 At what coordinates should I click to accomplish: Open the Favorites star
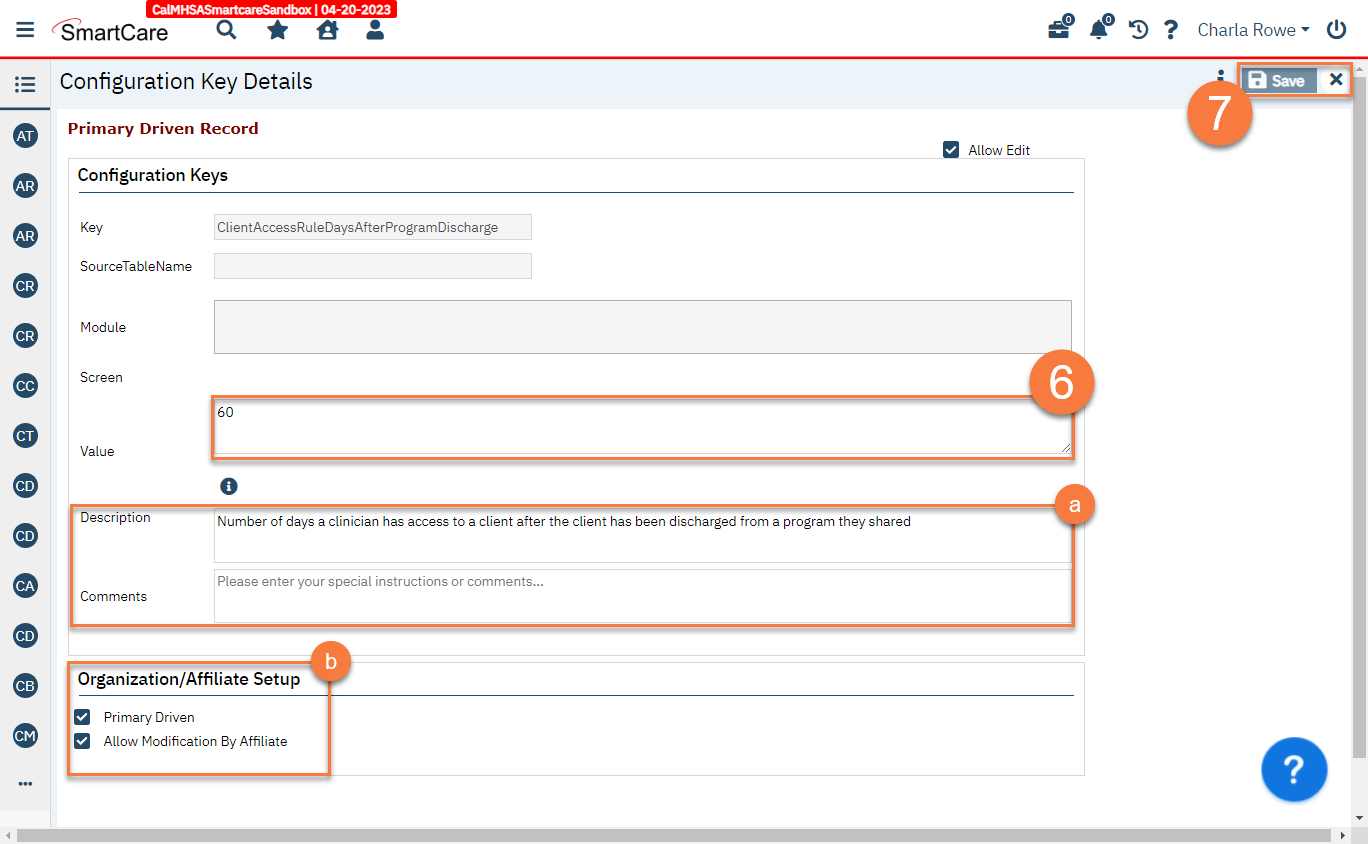point(277,30)
